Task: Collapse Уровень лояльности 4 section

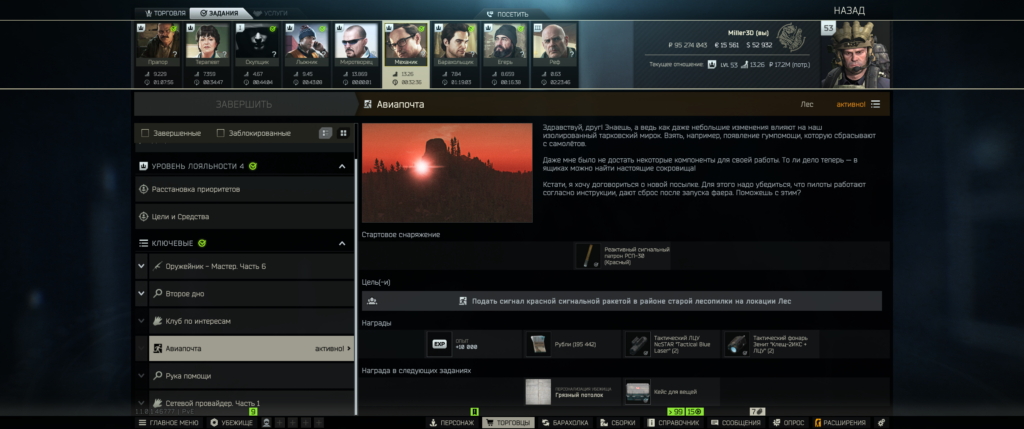Action: point(342,167)
